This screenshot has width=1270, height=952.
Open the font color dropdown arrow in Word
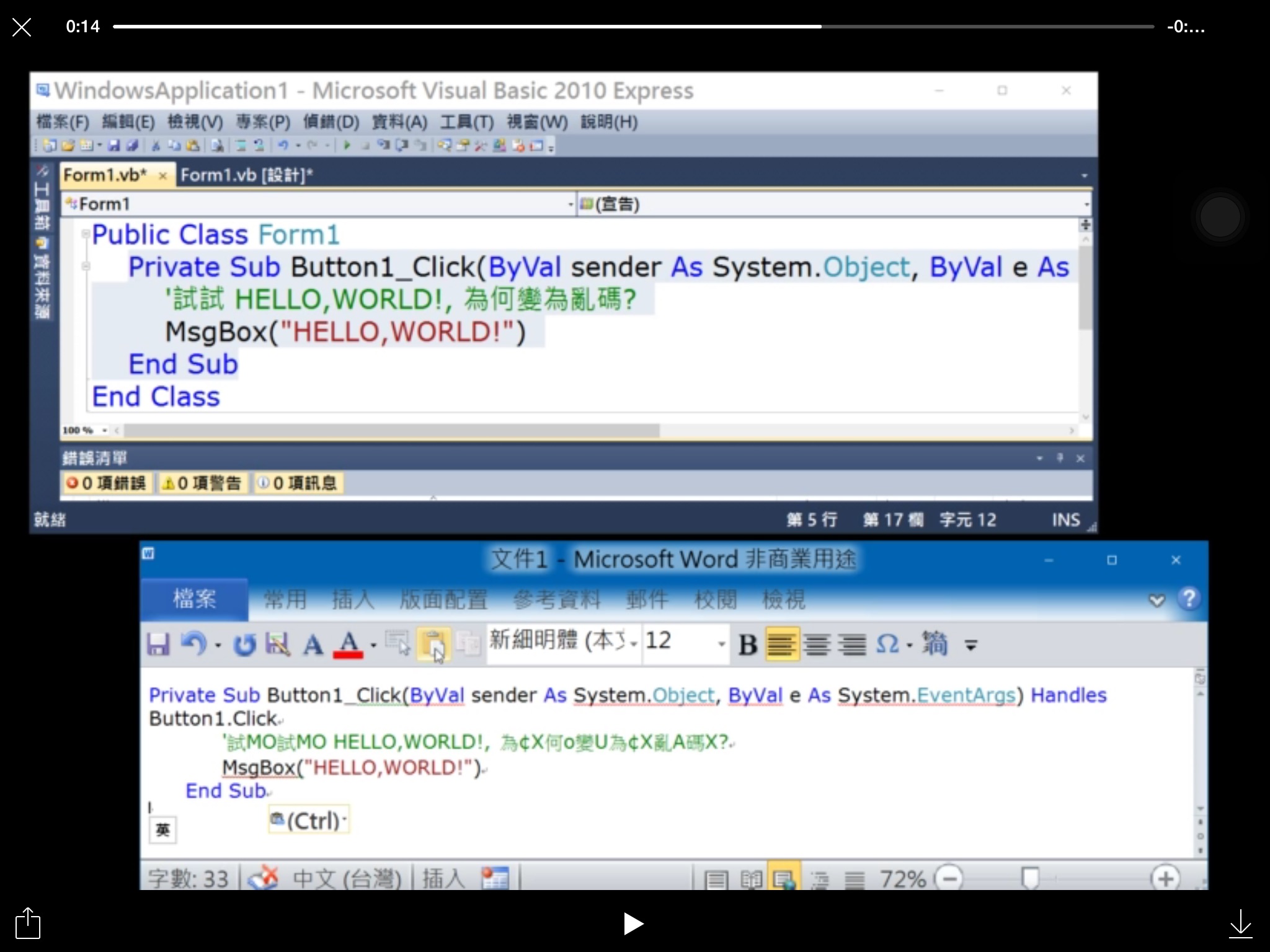(x=373, y=646)
